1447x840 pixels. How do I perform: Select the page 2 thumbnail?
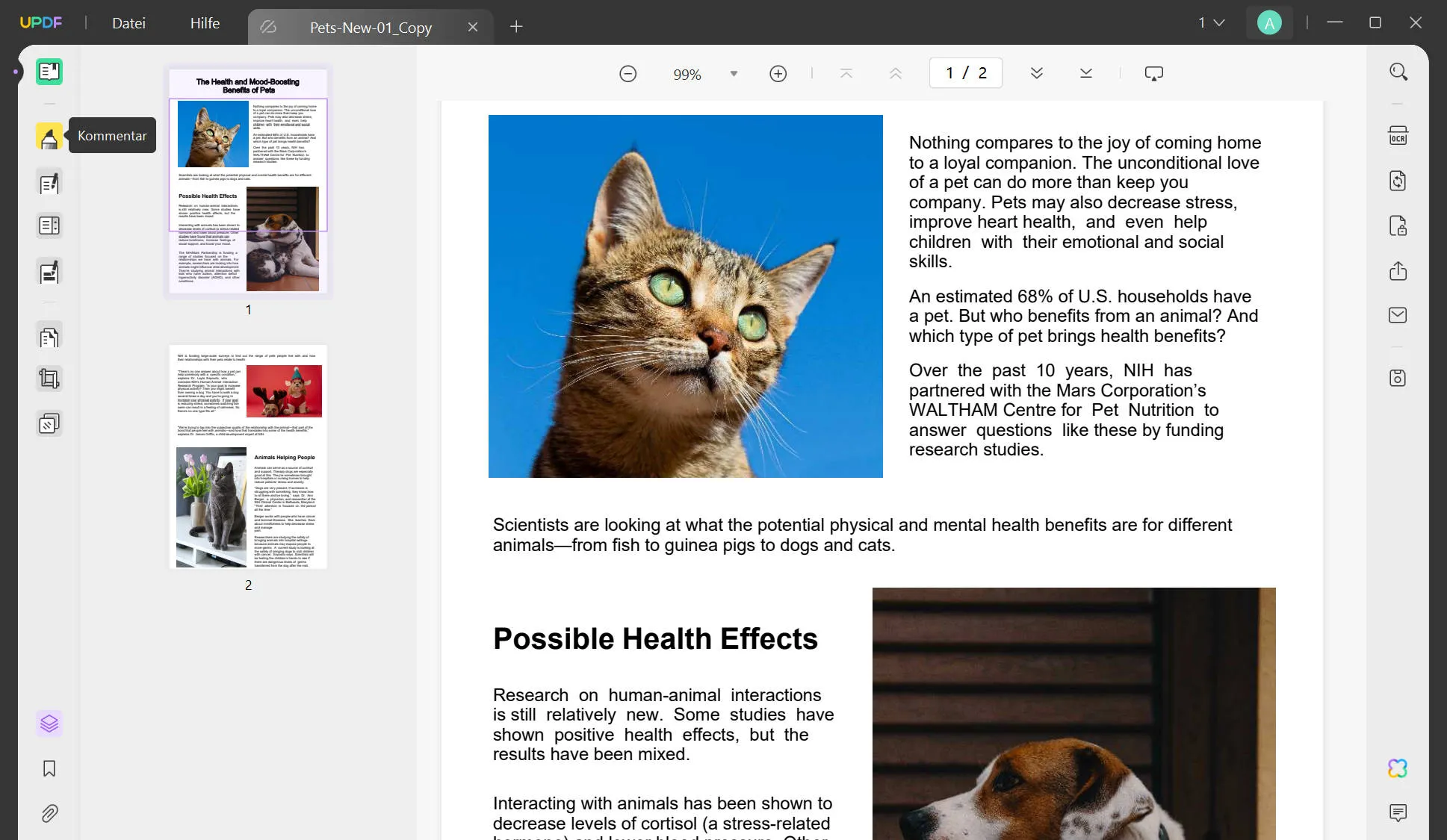click(x=248, y=457)
